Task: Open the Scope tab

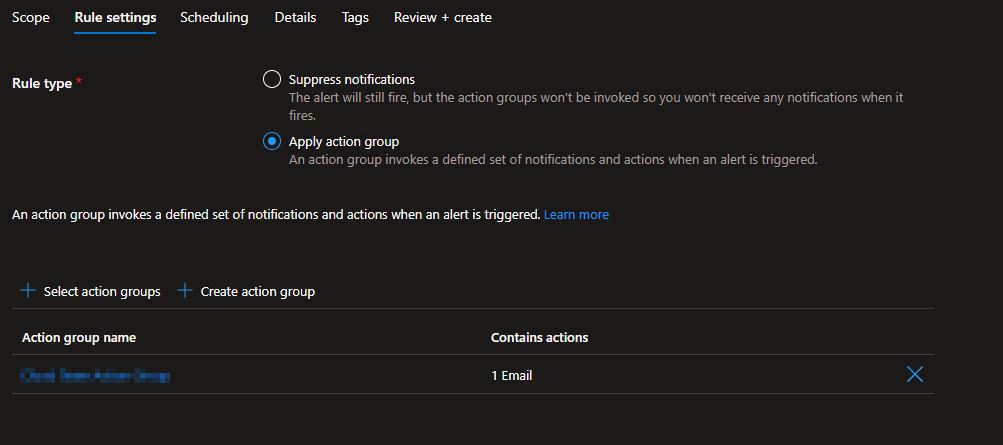Action: (31, 17)
